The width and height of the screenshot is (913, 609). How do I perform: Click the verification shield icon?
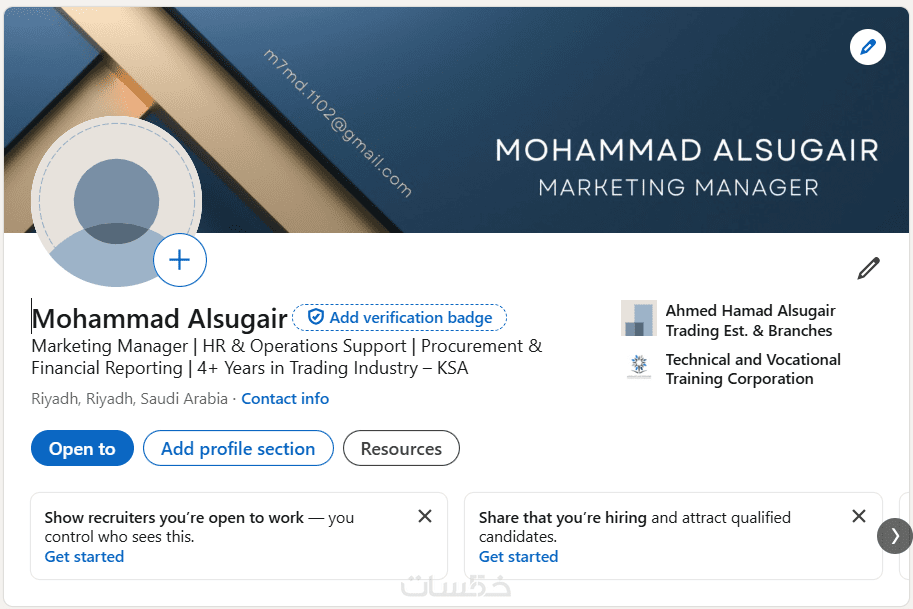(x=315, y=317)
